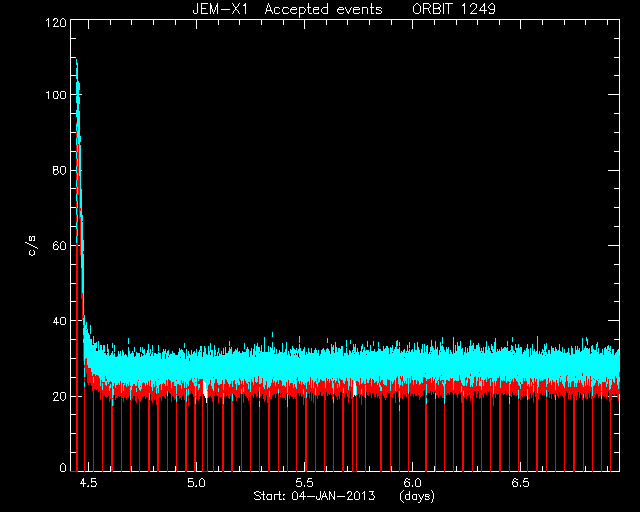Click the white gap marker just after 5.0 days

pyautogui.click(x=204, y=387)
